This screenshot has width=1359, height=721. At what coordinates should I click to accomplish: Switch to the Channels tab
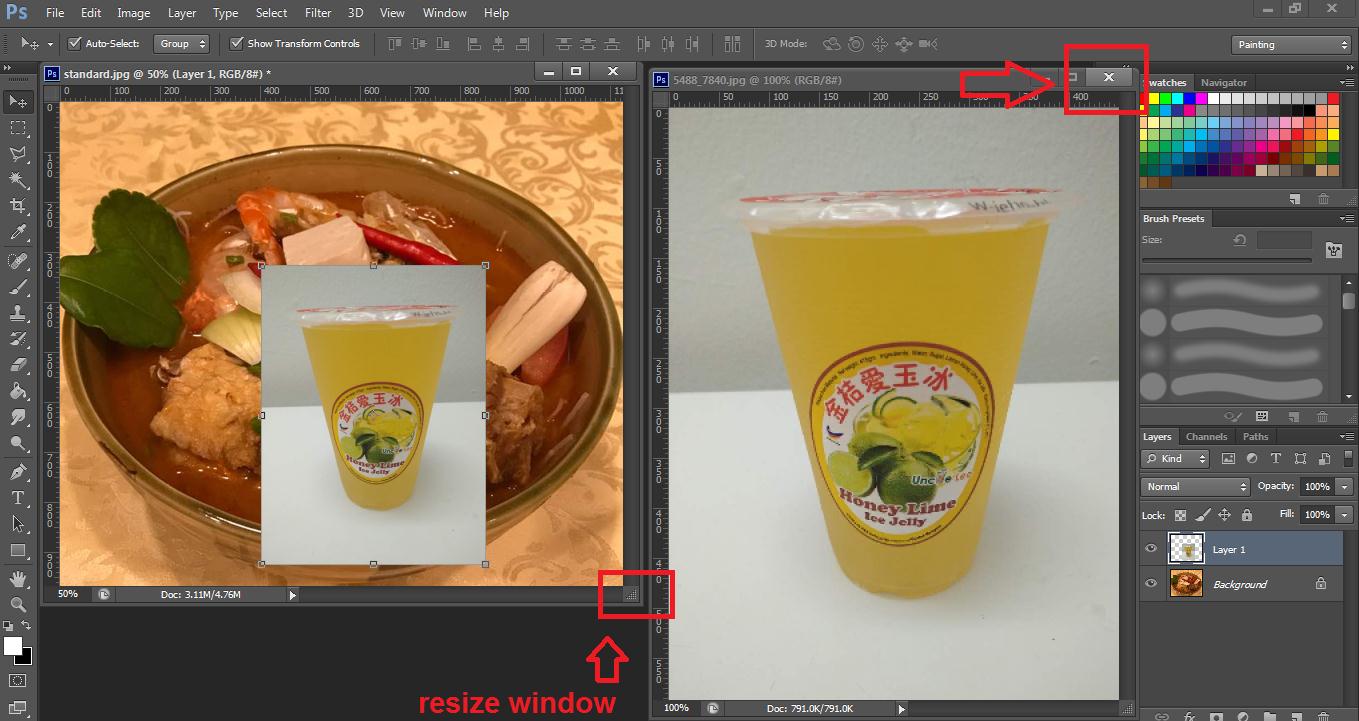pyautogui.click(x=1206, y=437)
